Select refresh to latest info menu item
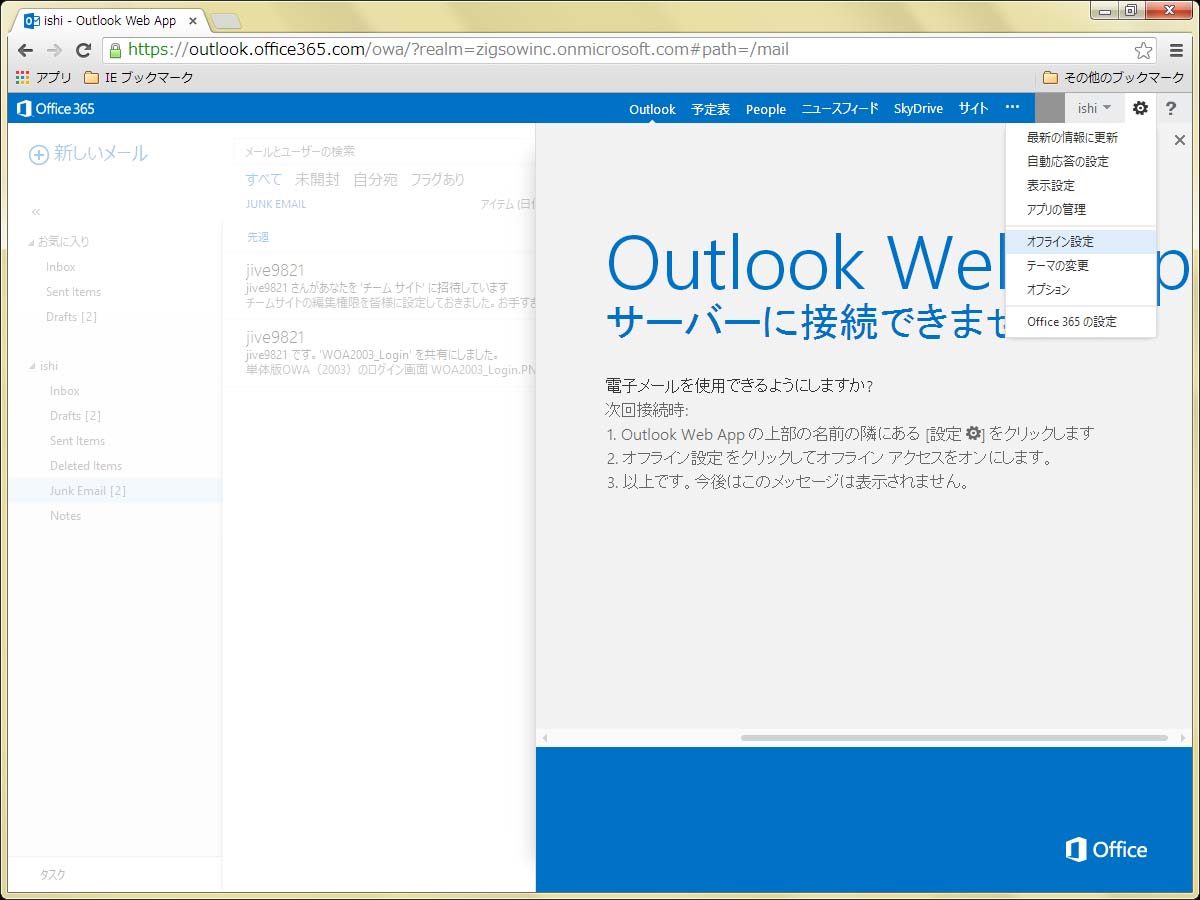This screenshot has height=900, width=1200. click(x=1080, y=138)
